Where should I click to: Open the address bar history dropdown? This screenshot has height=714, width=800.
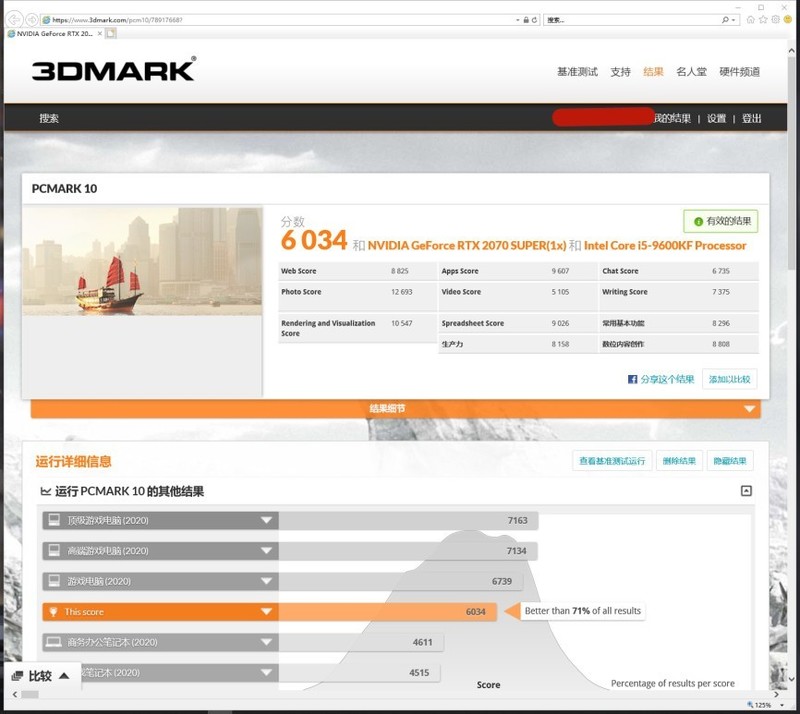pos(517,20)
